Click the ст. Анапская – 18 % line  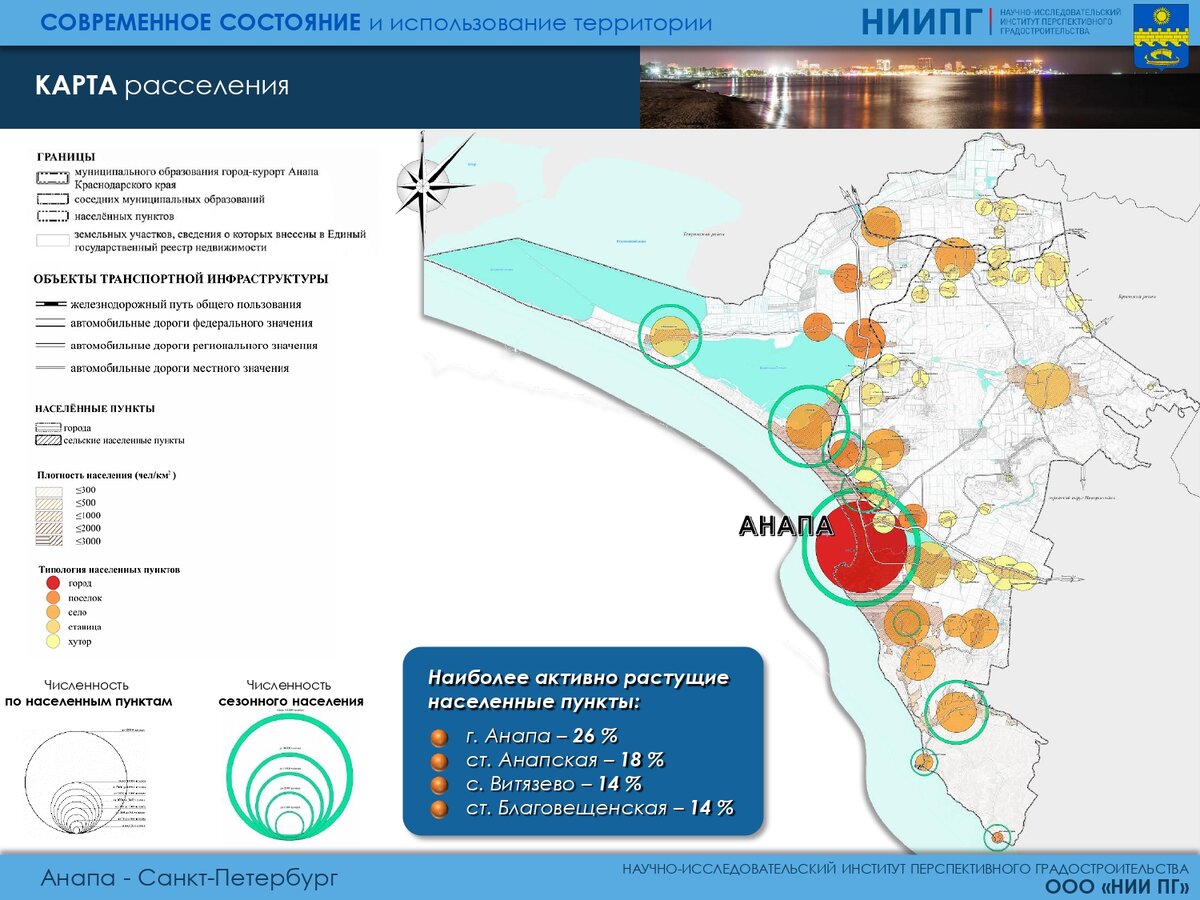[x=565, y=761]
